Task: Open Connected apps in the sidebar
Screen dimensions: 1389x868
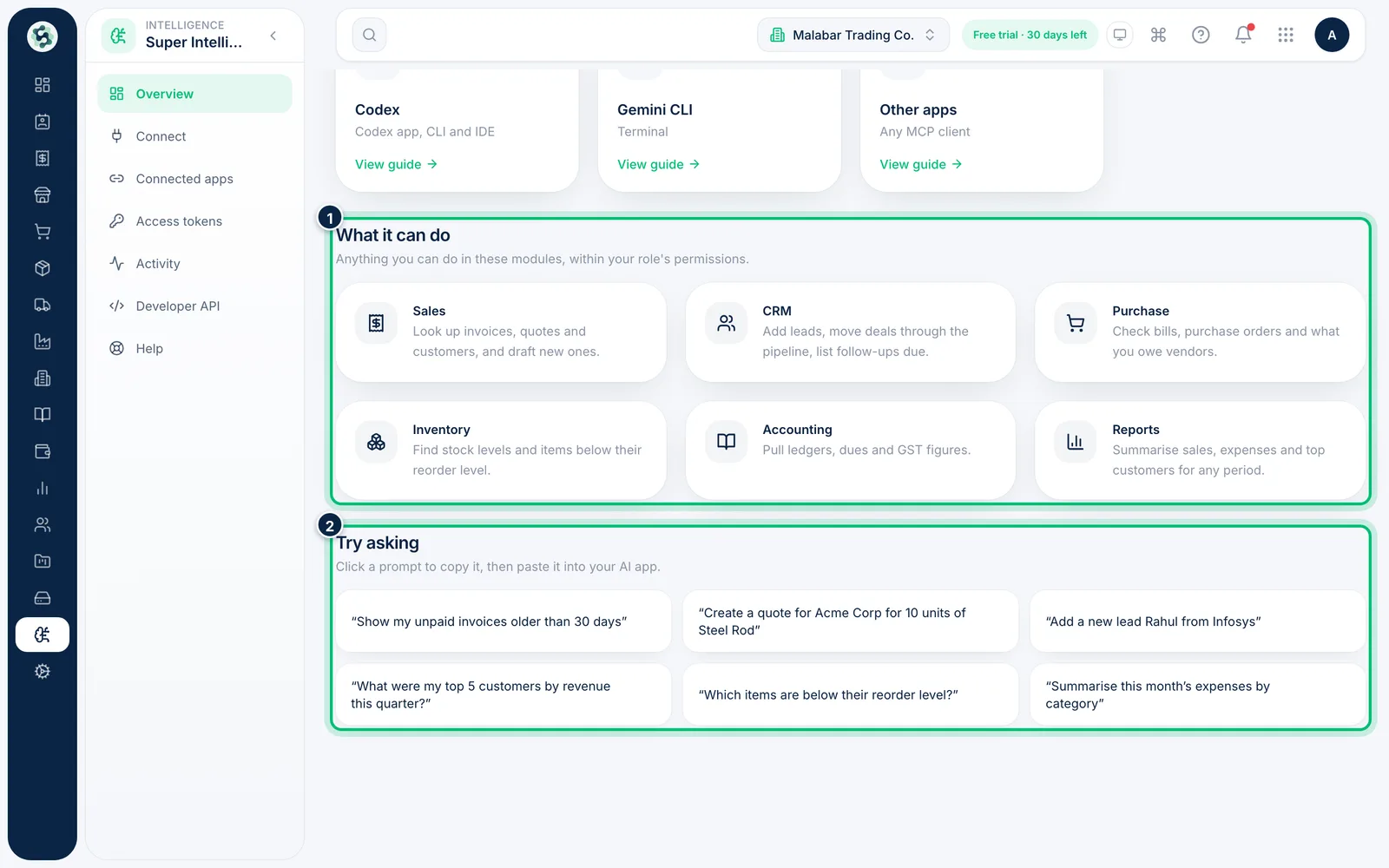Action: click(x=194, y=179)
